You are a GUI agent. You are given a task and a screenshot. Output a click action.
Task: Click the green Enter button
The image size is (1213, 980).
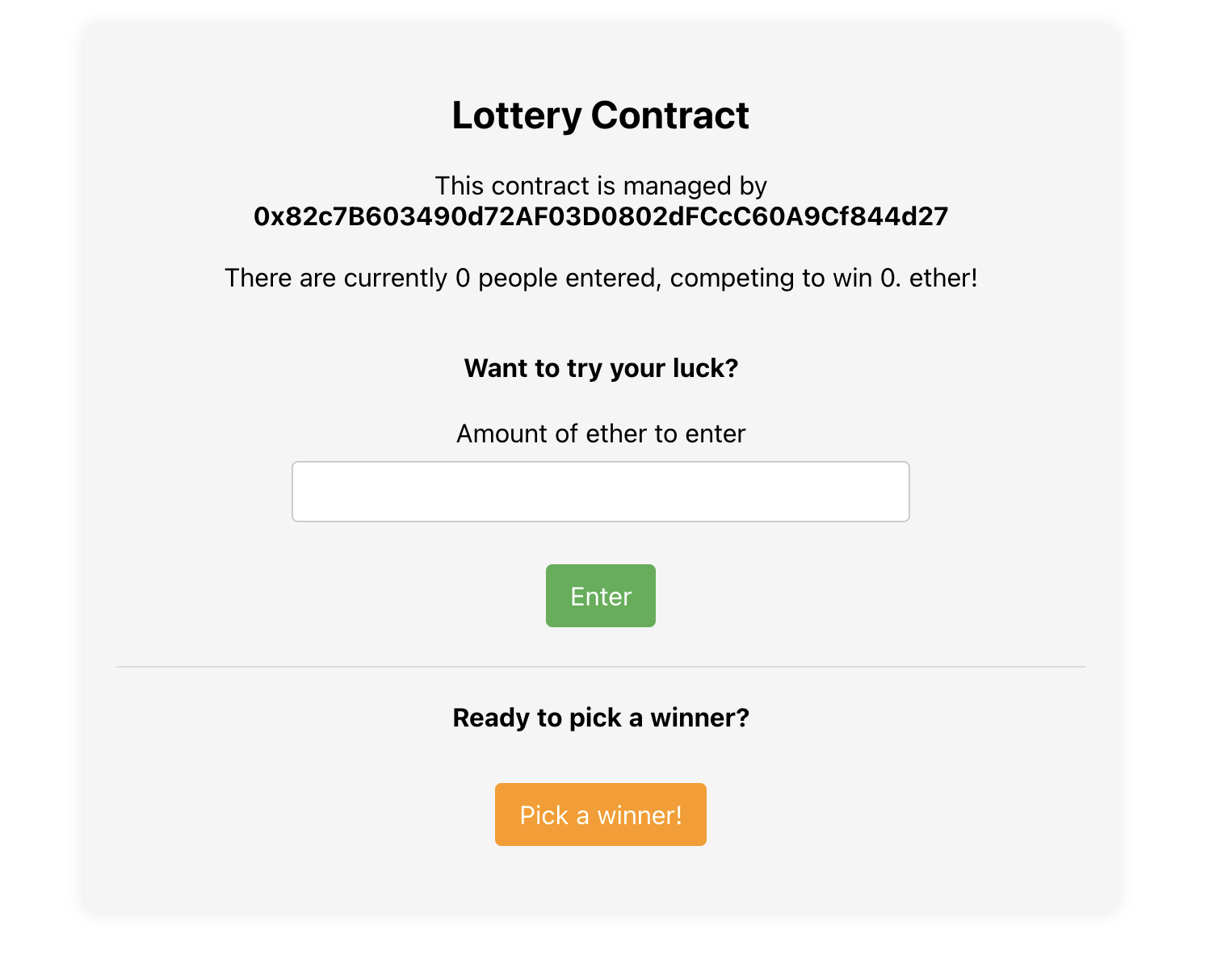pos(600,596)
